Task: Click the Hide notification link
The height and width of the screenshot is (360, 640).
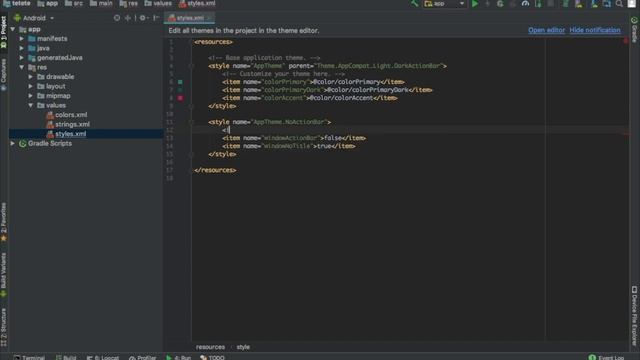Action: click(595, 30)
